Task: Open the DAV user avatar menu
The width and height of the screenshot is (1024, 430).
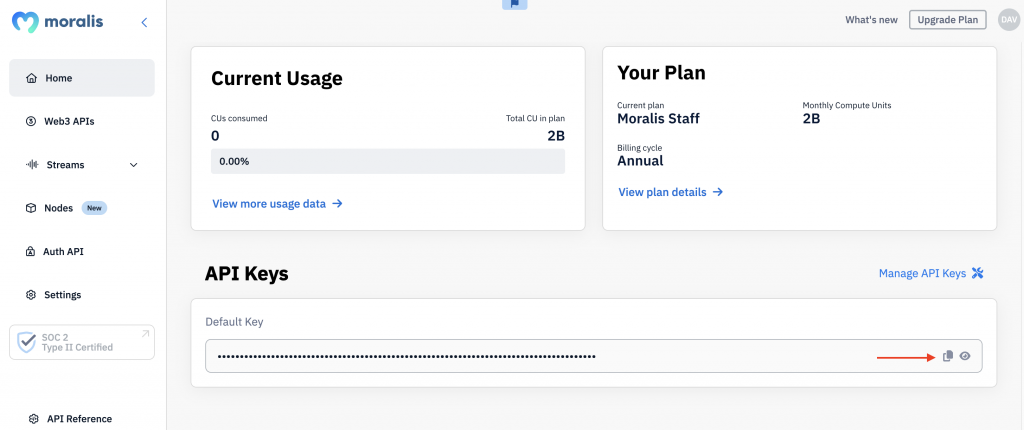Action: 1009,20
